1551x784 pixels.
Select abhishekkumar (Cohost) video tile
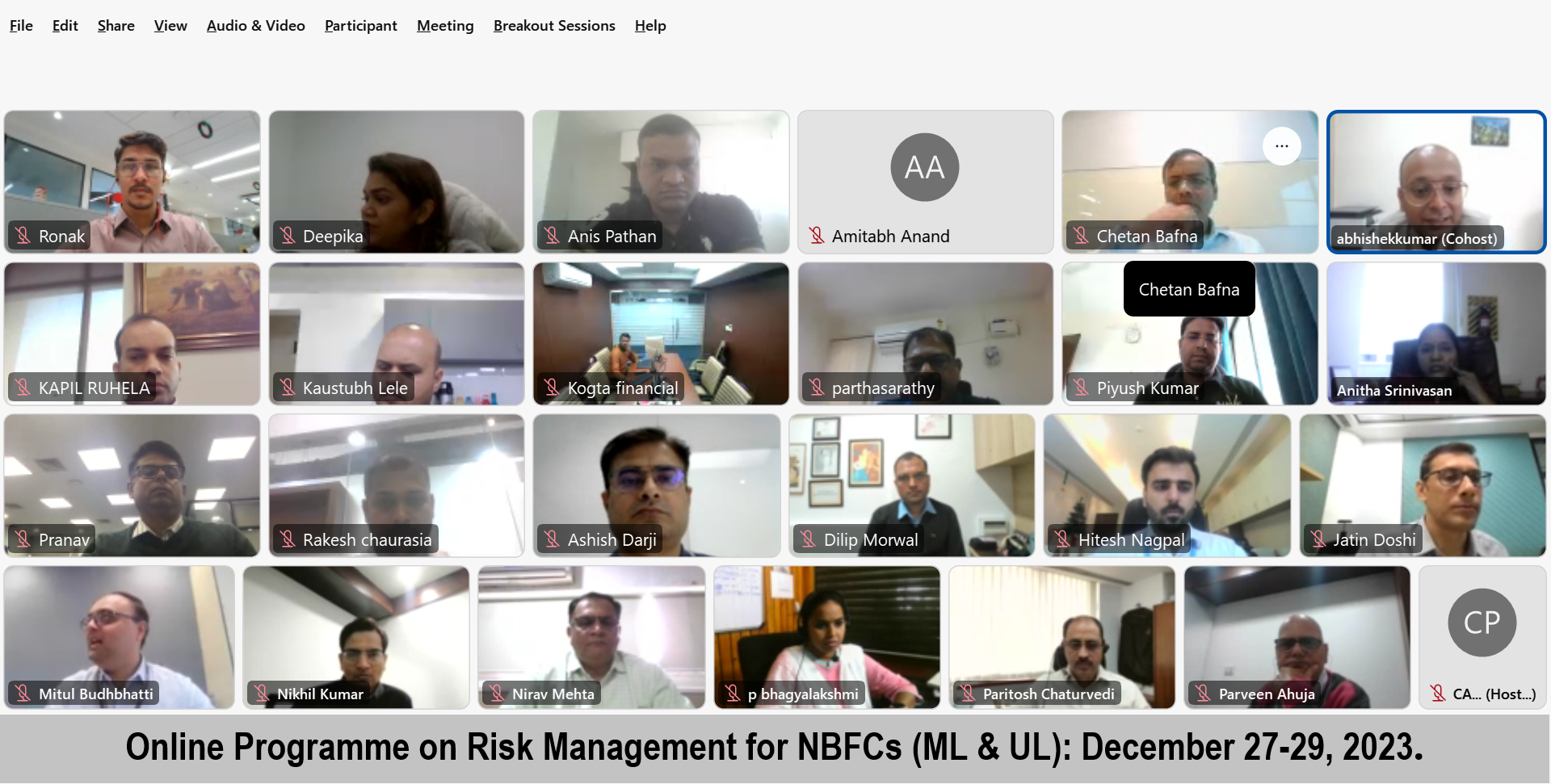1436,182
